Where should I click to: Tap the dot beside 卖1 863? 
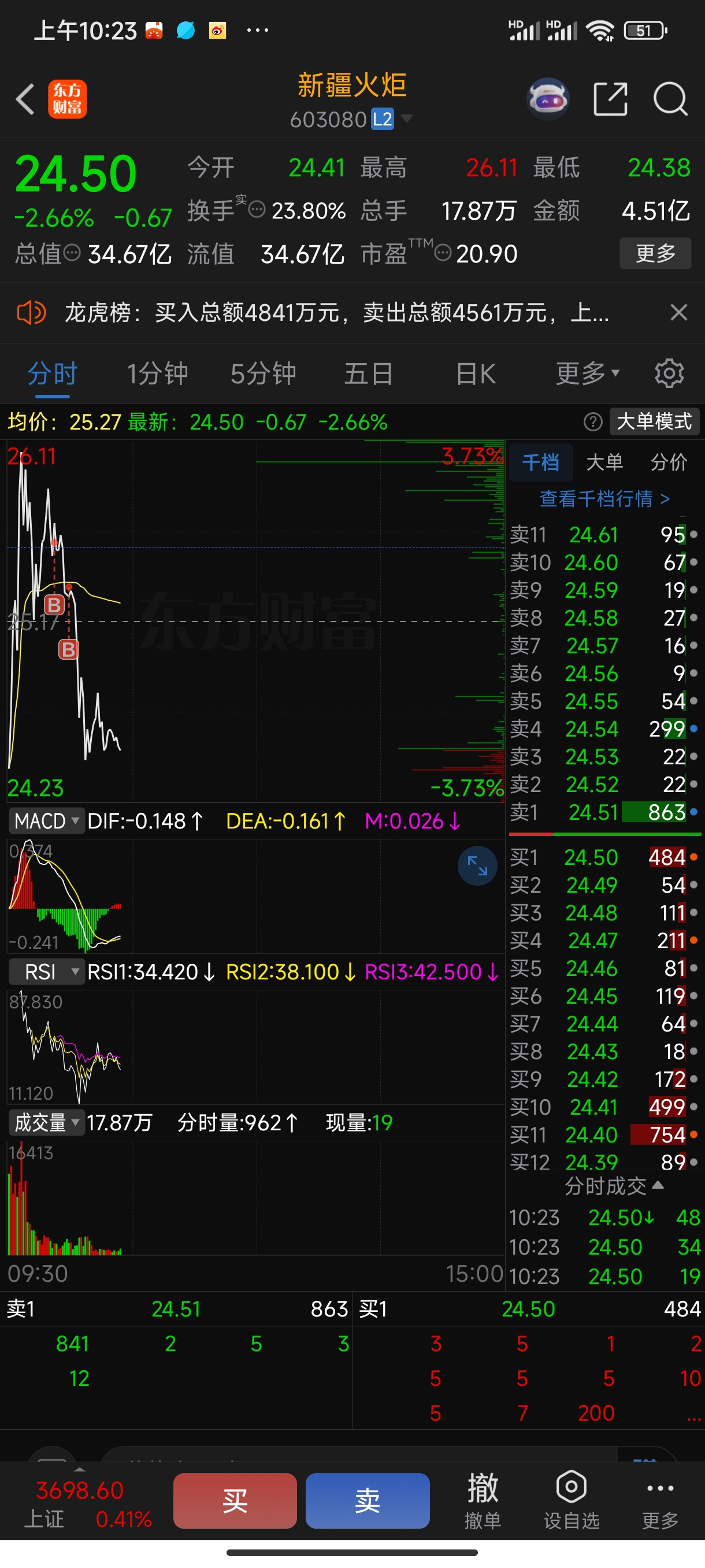click(x=693, y=812)
